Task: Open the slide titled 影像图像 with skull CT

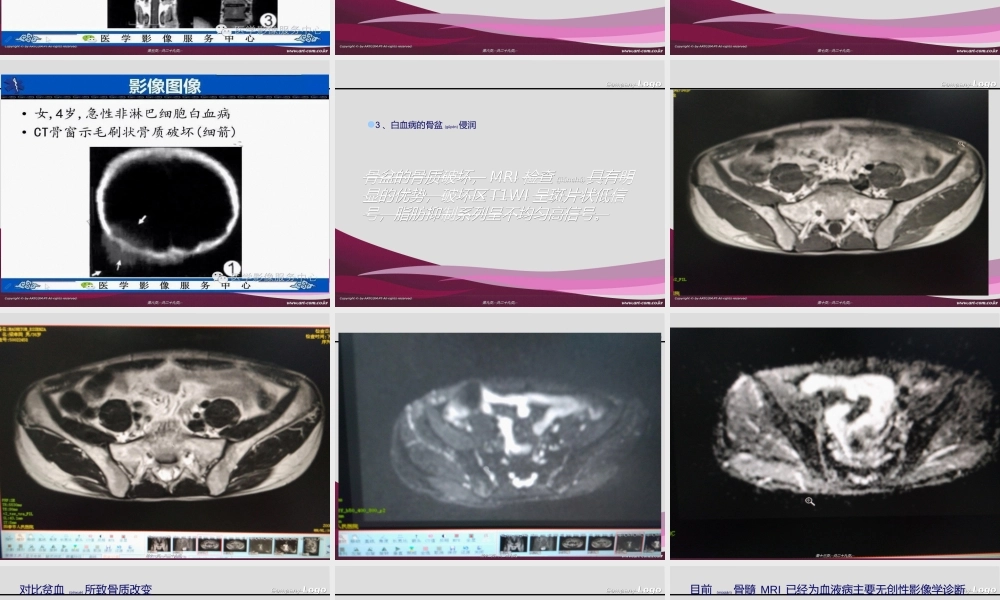Action: pos(165,180)
